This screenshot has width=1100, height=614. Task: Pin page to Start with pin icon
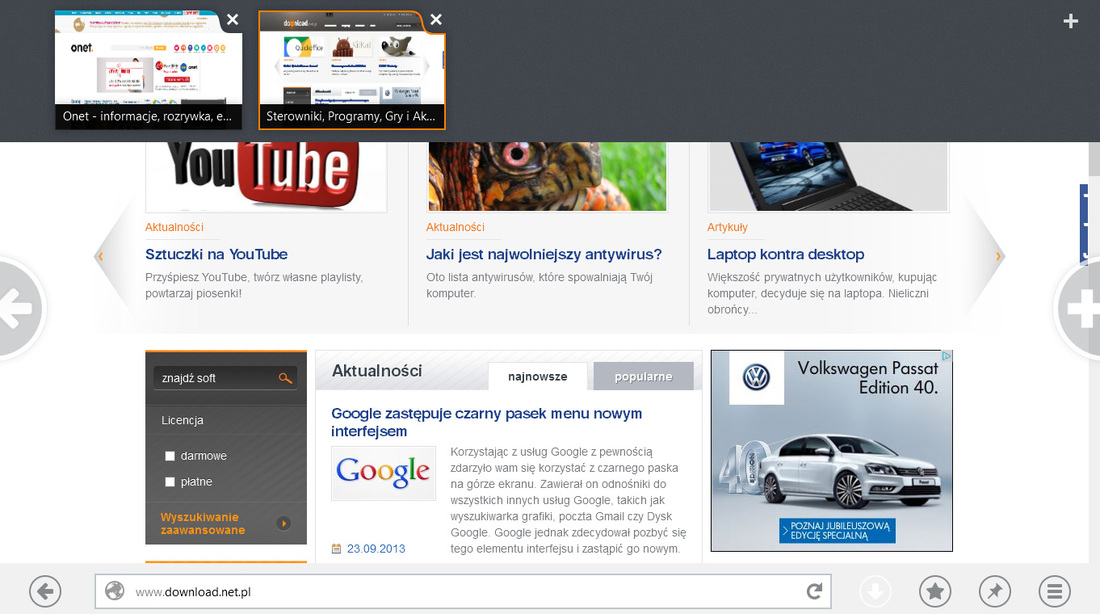pyautogui.click(x=995, y=592)
